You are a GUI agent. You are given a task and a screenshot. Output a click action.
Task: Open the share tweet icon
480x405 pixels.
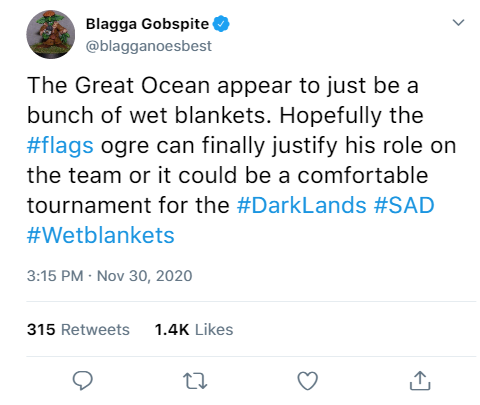click(x=420, y=380)
